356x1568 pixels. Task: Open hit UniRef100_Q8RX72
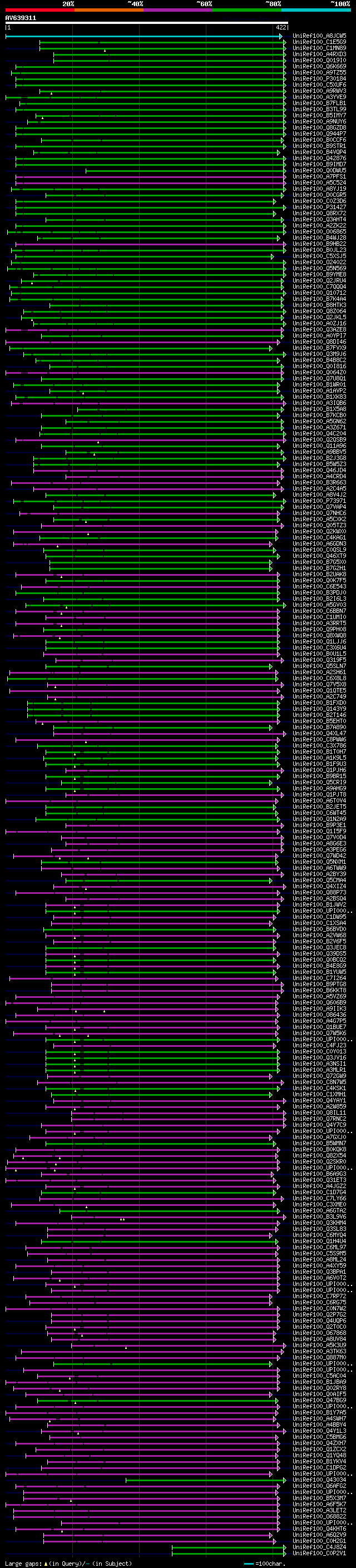319,213
